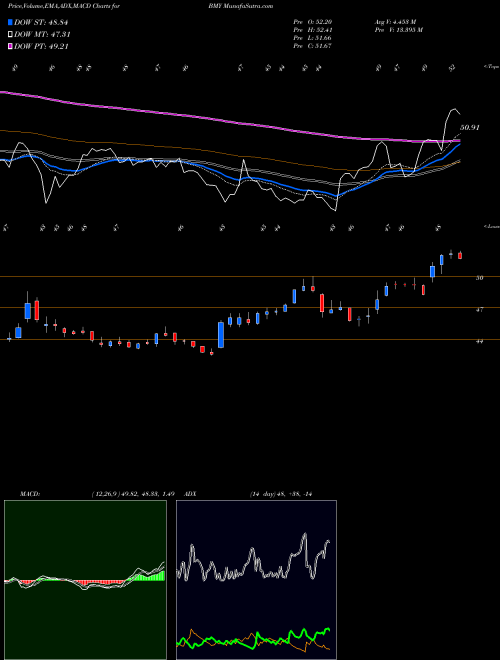
Task: Click the Prev L: 51.66 value
Action: pyautogui.click(x=312, y=38)
